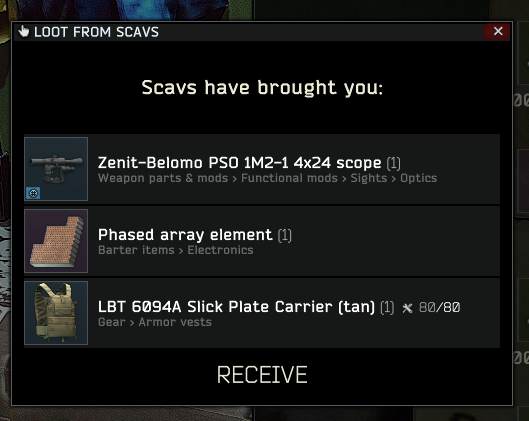529x421 pixels.
Task: Click the Zenit-Belomo PSO 1M2-1 scope name
Action: pos(240,163)
